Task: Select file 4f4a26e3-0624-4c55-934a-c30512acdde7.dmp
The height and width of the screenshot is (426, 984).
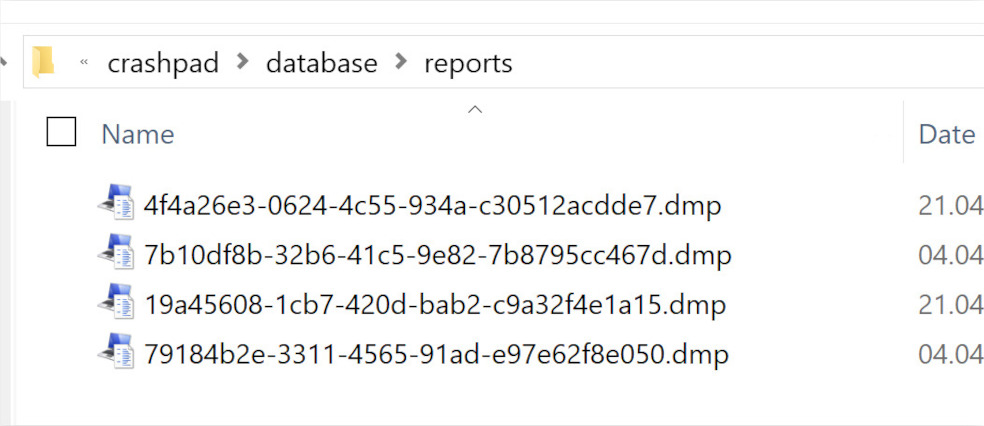Action: coord(432,206)
